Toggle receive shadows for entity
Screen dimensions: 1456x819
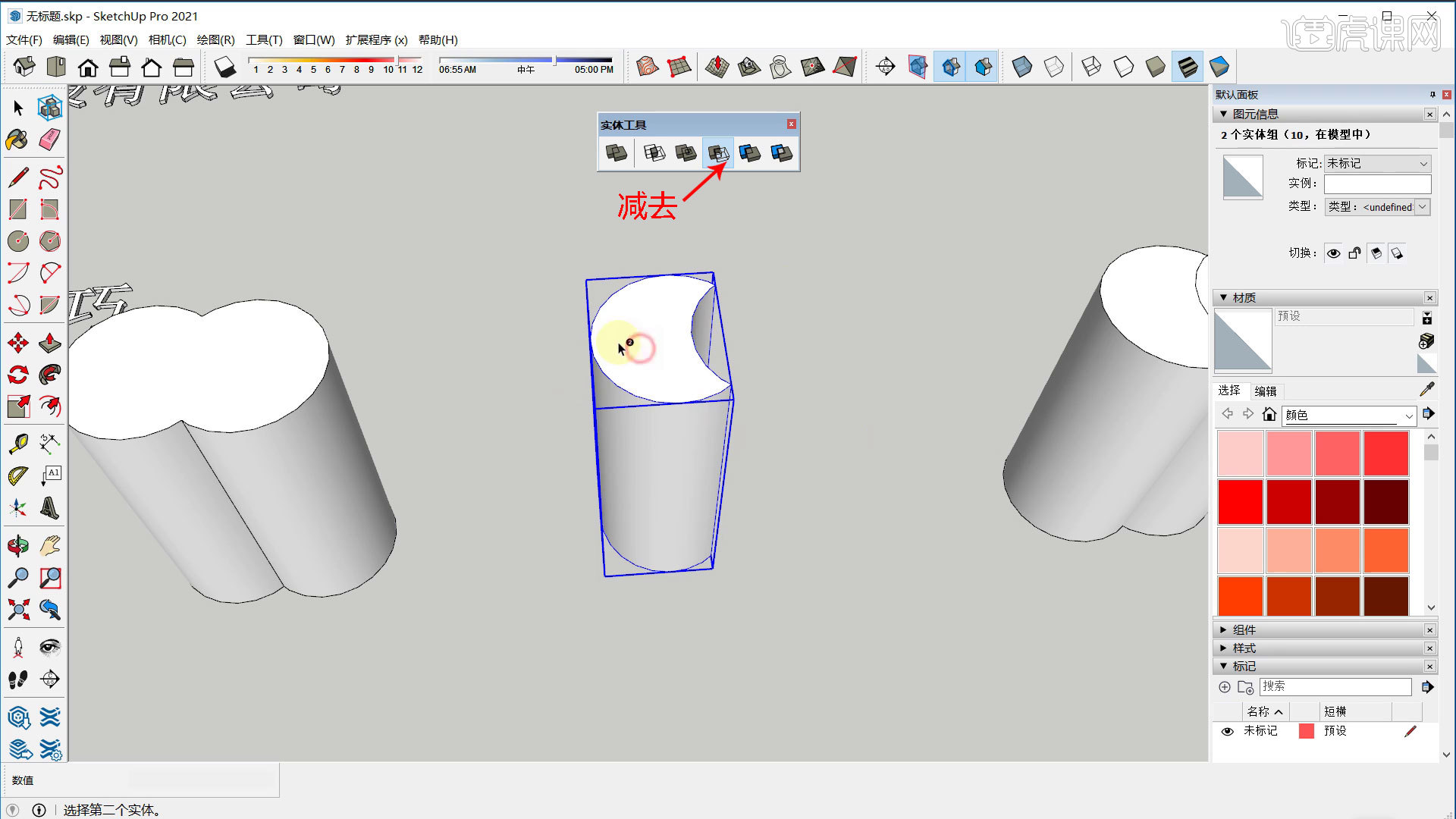click(x=1376, y=253)
